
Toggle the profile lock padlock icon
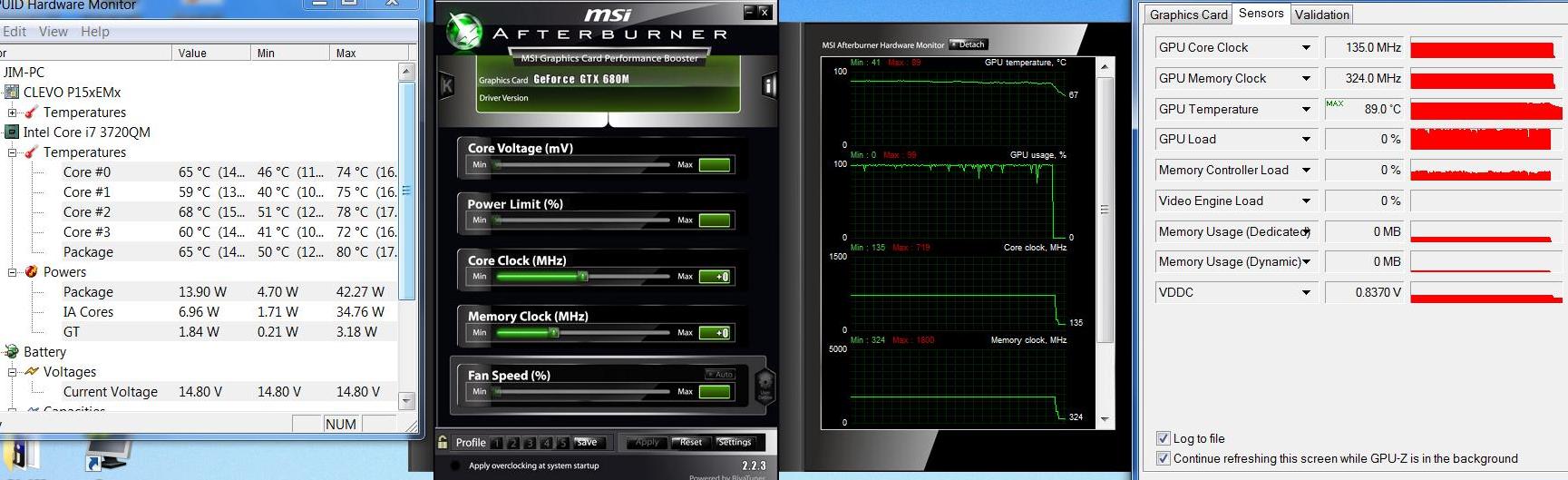[x=443, y=442]
